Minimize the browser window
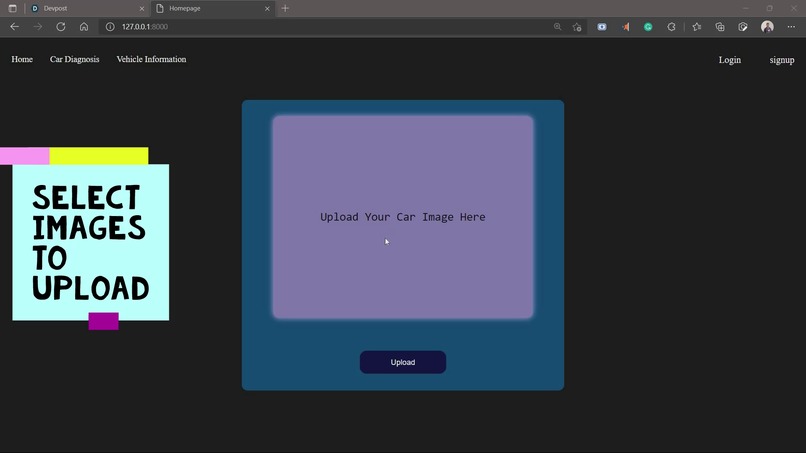This screenshot has height=453, width=806. (746, 8)
